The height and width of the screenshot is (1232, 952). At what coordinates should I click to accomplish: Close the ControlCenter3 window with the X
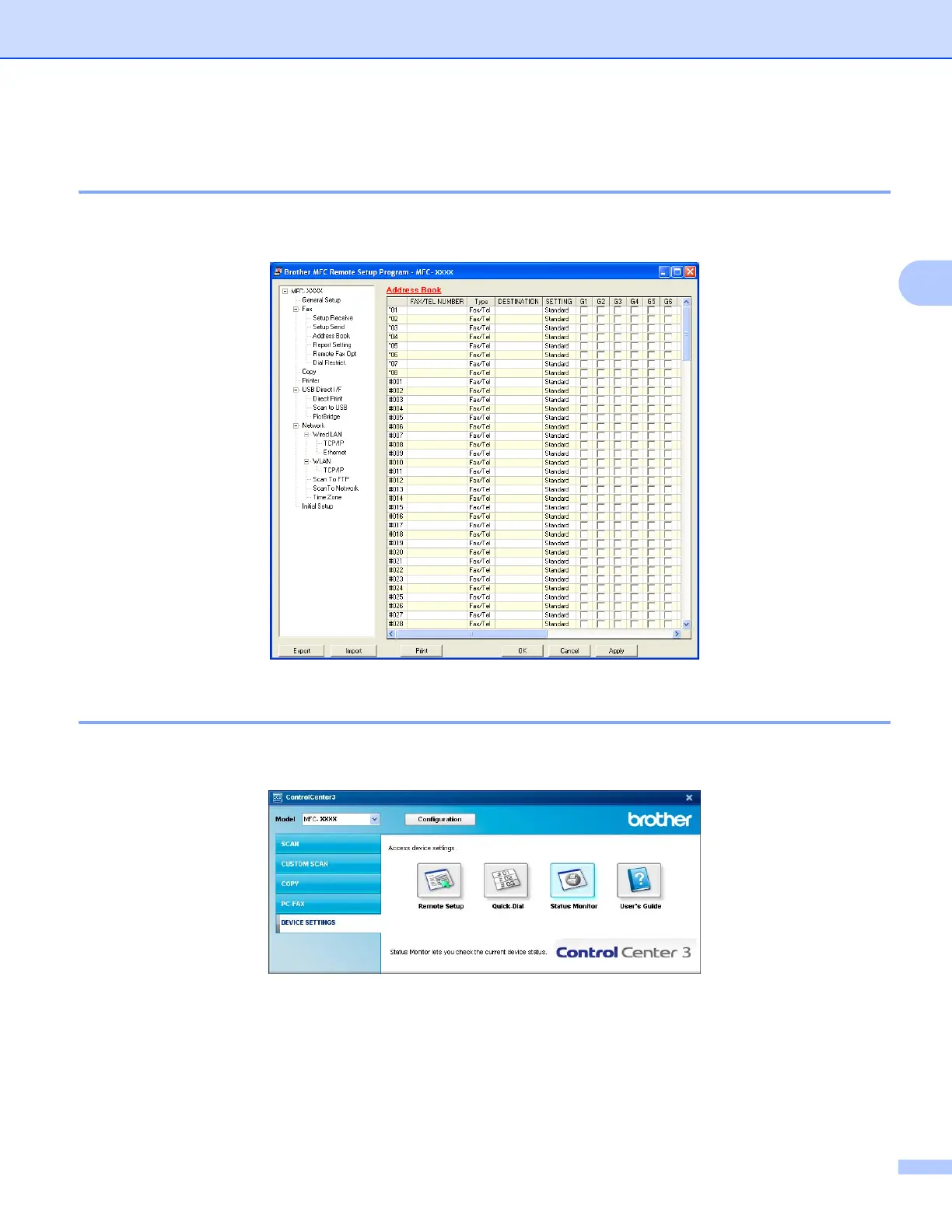pyautogui.click(x=689, y=797)
